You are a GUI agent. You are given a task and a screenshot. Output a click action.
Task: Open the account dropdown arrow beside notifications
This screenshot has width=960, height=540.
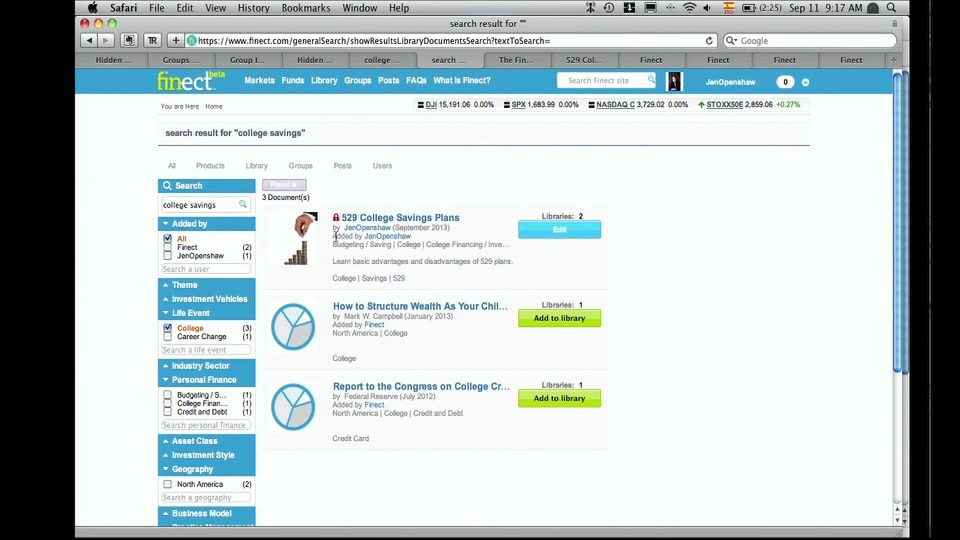[805, 82]
